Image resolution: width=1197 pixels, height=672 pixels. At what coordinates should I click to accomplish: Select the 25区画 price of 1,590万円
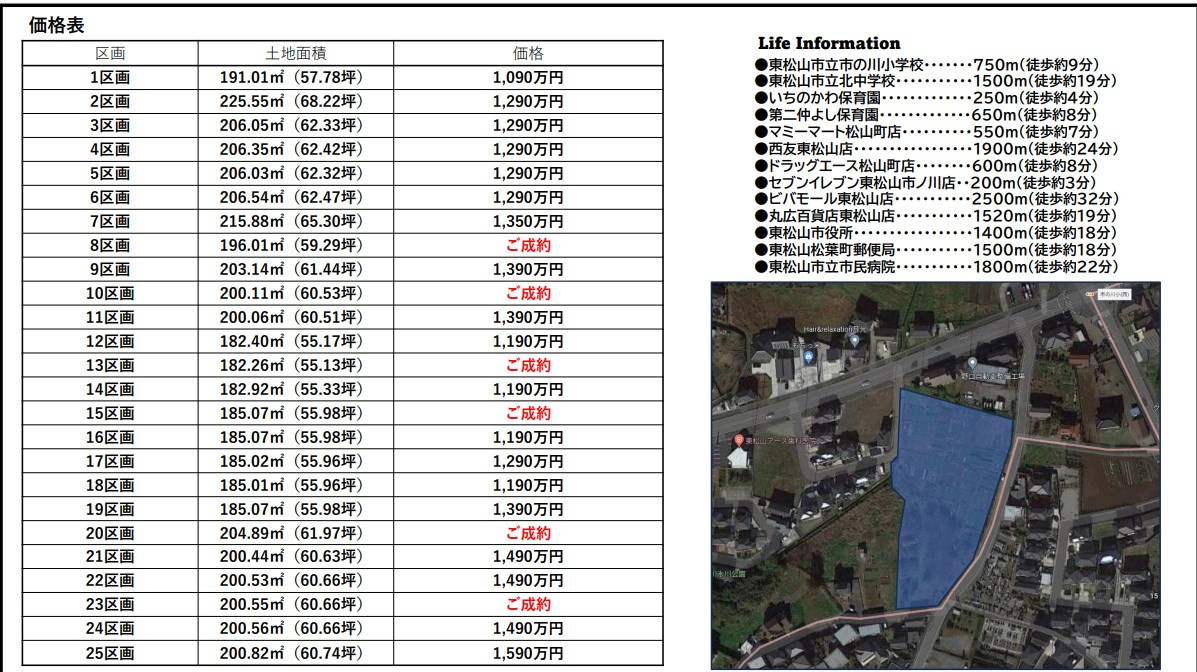click(x=527, y=652)
